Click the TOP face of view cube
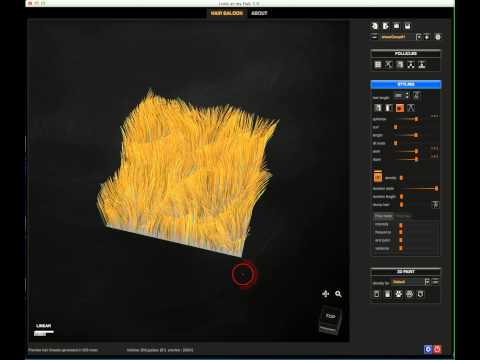The image size is (480, 360). point(330,316)
